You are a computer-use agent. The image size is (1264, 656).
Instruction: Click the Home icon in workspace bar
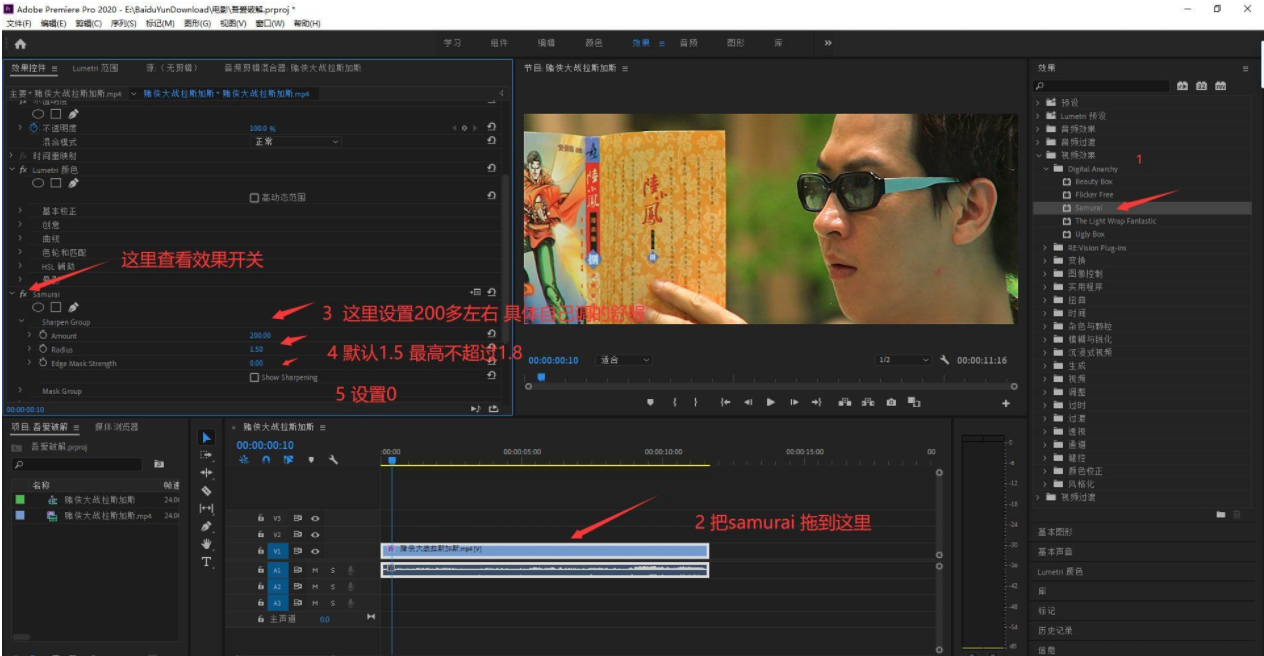pos(20,44)
